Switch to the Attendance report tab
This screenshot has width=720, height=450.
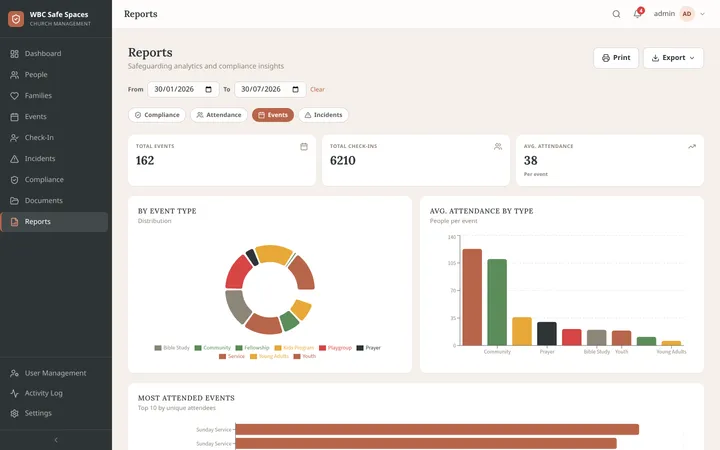(219, 115)
